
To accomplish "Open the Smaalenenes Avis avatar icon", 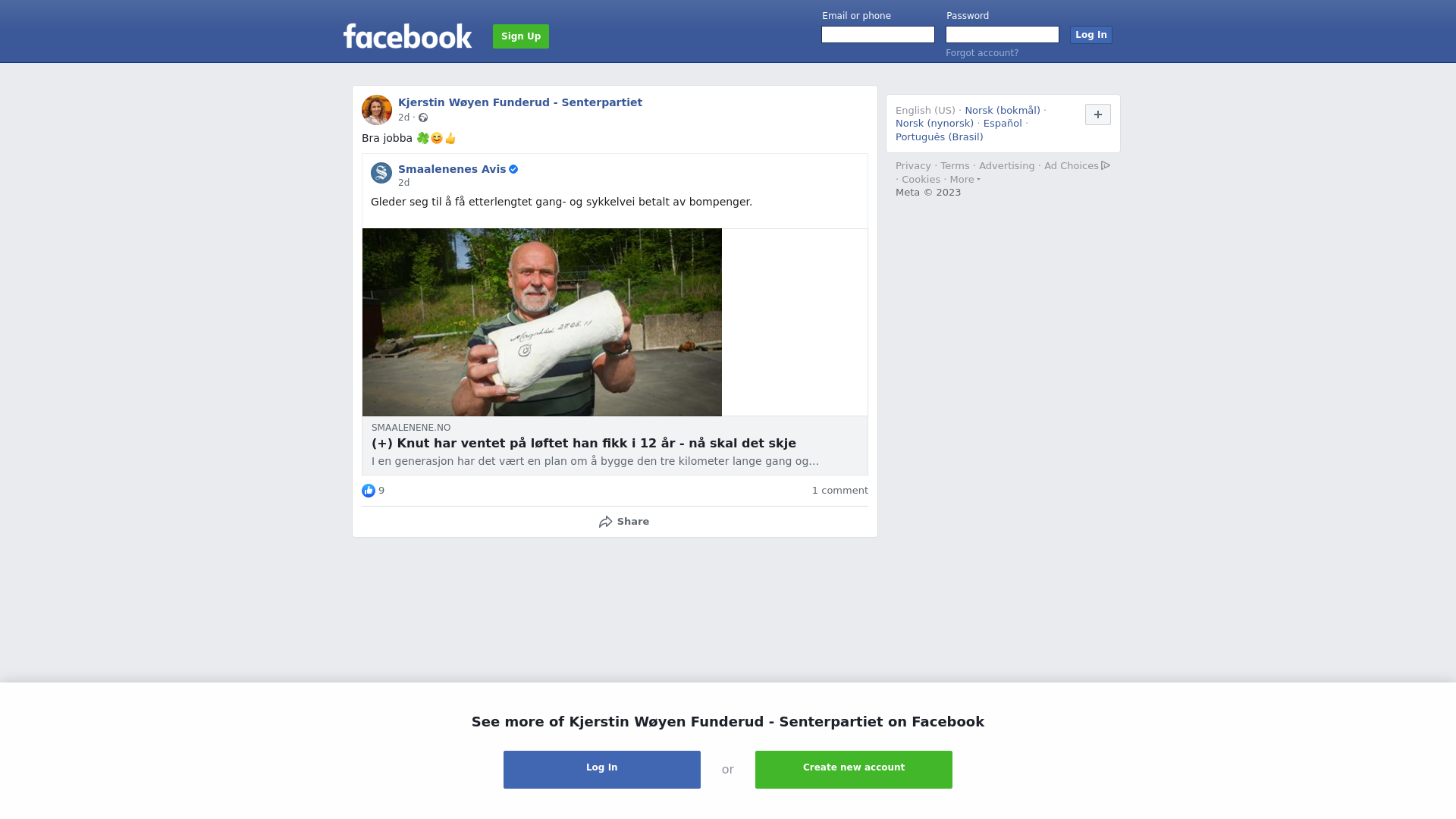I will pyautogui.click(x=381, y=173).
